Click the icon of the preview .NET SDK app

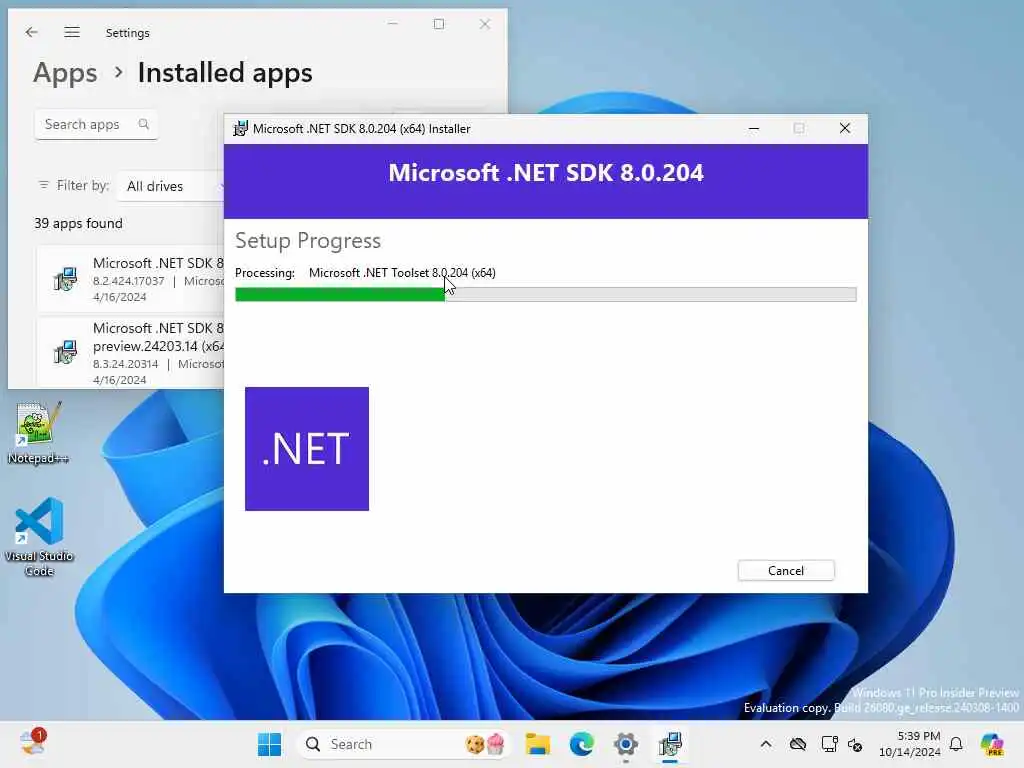click(65, 353)
